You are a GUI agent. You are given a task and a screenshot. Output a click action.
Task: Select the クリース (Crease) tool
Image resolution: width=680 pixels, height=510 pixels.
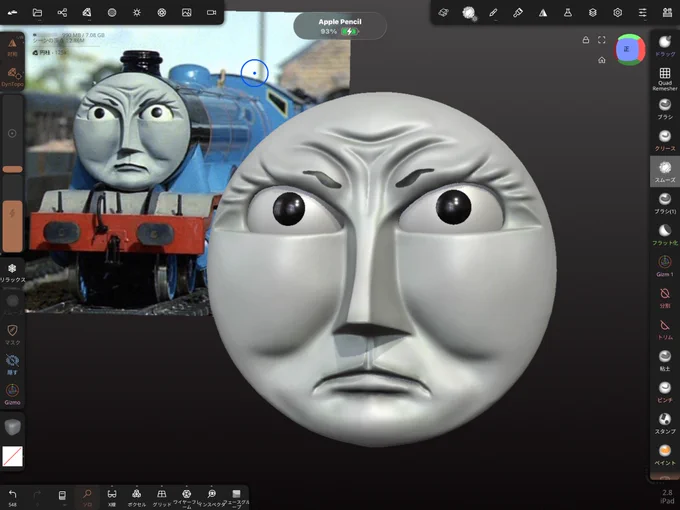[x=665, y=141]
